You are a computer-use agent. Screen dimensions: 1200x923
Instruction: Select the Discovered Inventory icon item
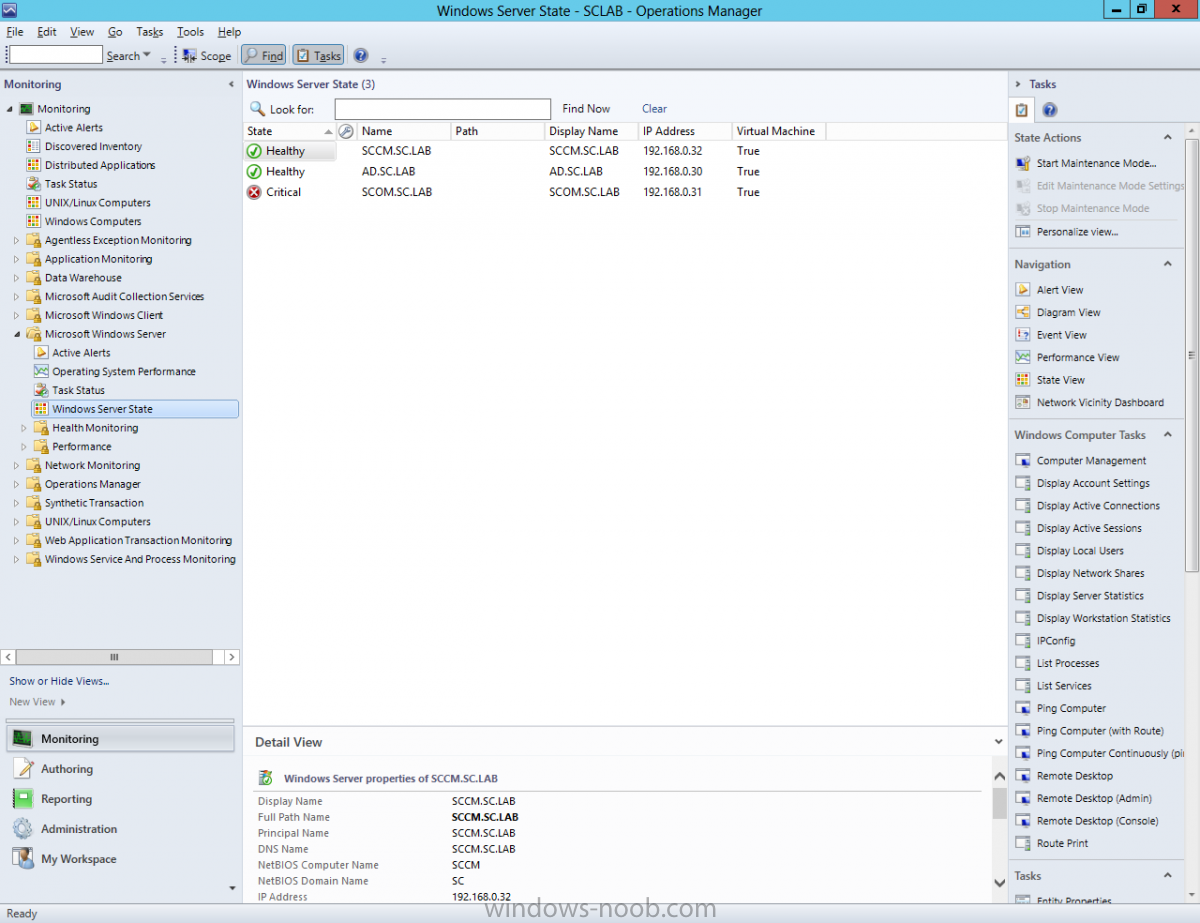pos(34,147)
